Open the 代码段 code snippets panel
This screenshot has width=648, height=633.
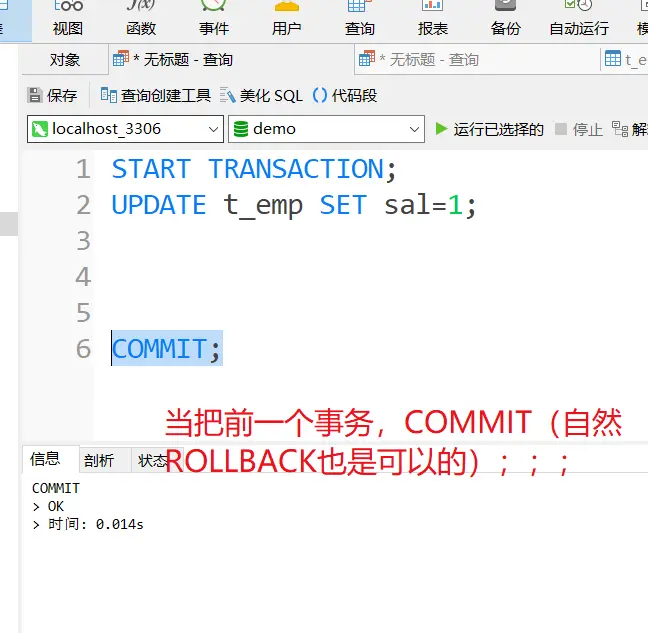coord(345,95)
